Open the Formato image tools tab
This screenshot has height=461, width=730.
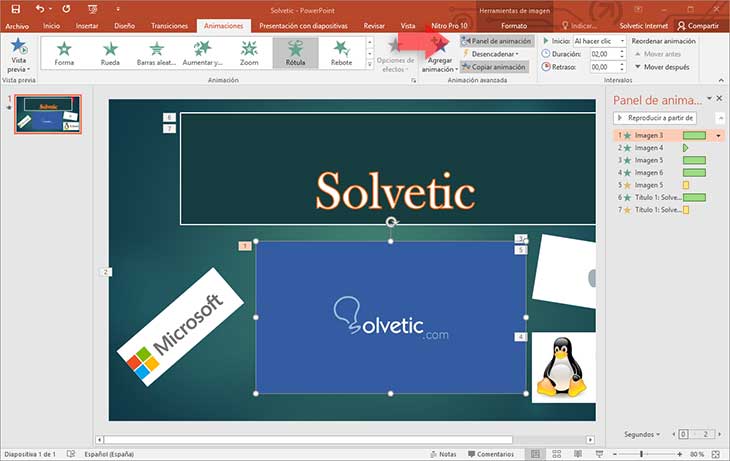tap(514, 26)
